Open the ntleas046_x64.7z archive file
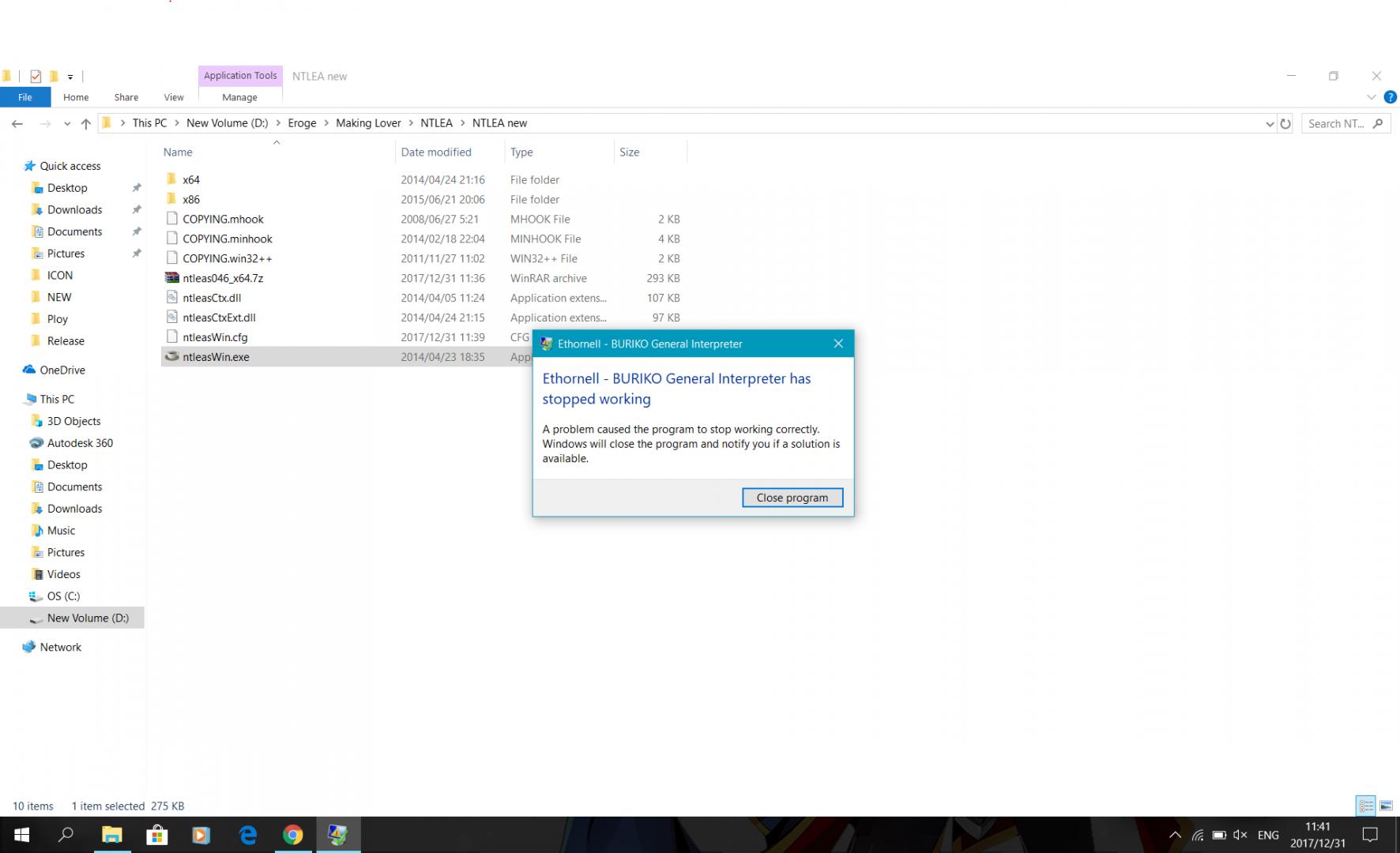 222,278
